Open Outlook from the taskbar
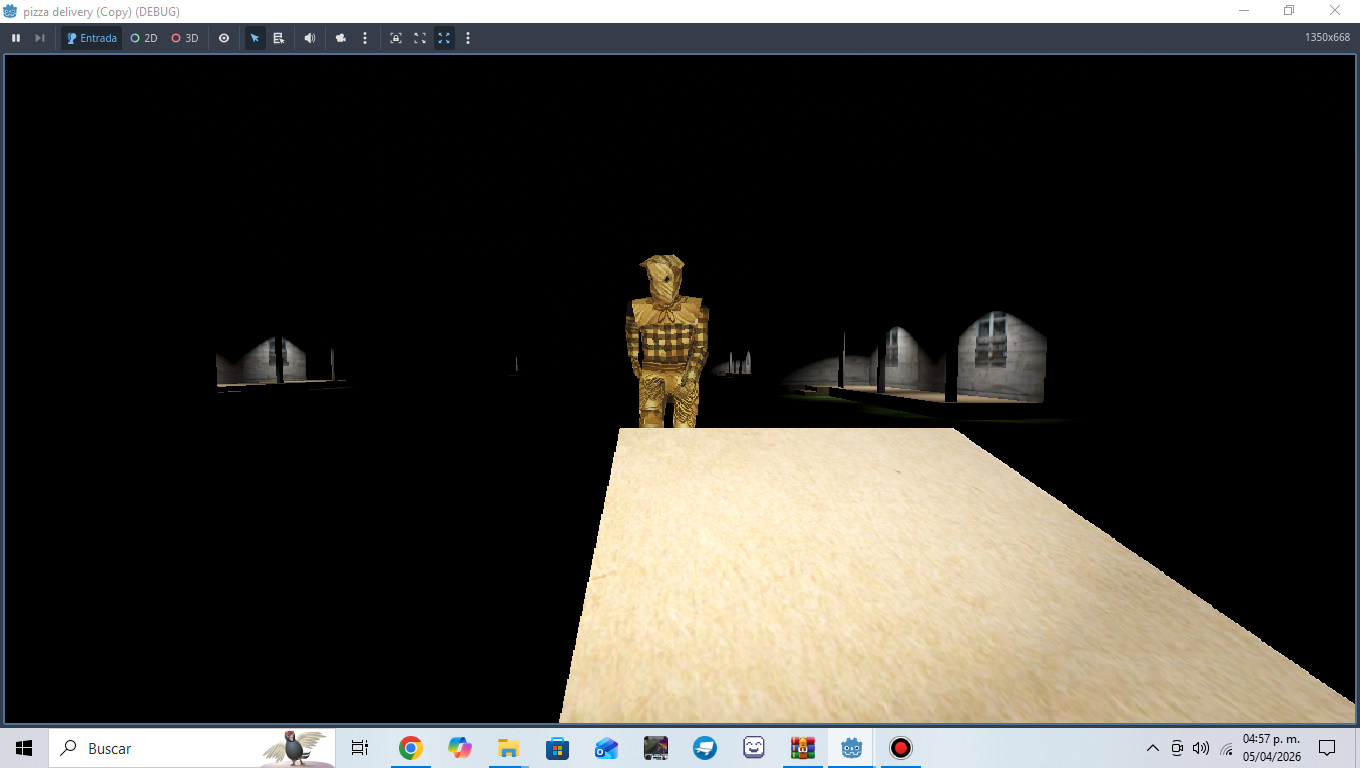The height and width of the screenshot is (768, 1360). (606, 748)
